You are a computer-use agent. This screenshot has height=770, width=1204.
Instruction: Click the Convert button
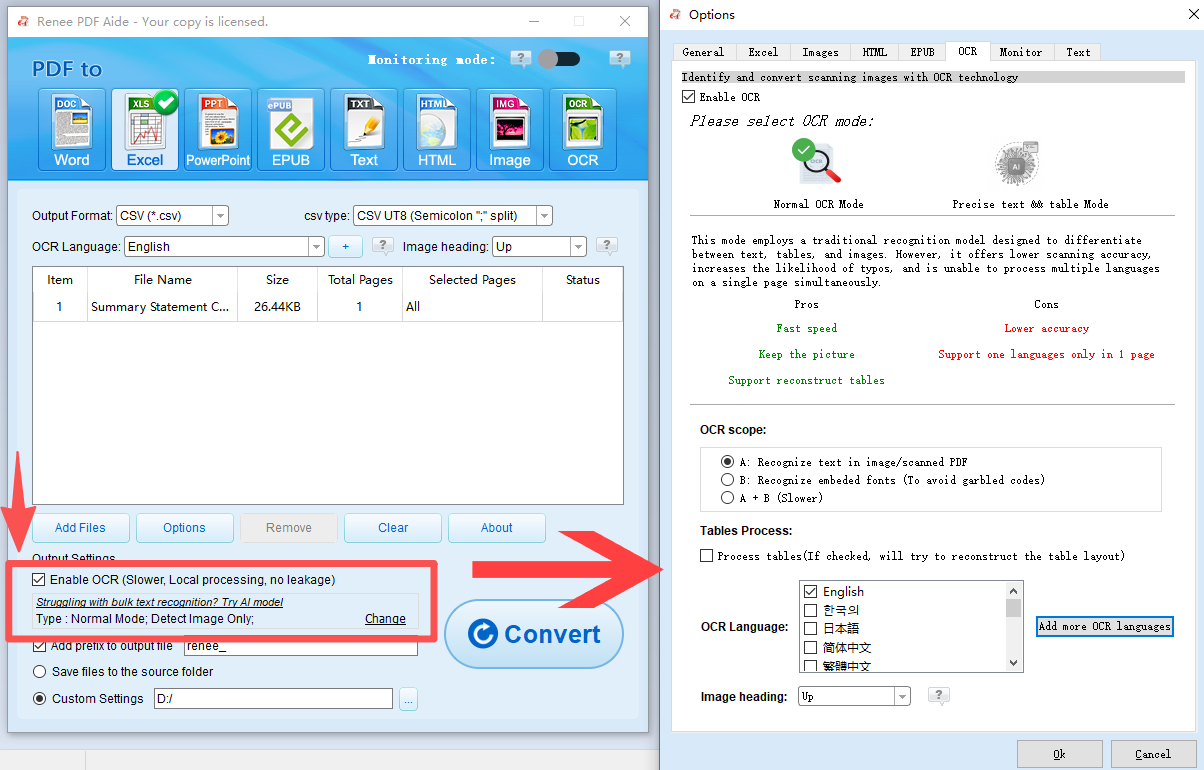coord(534,634)
